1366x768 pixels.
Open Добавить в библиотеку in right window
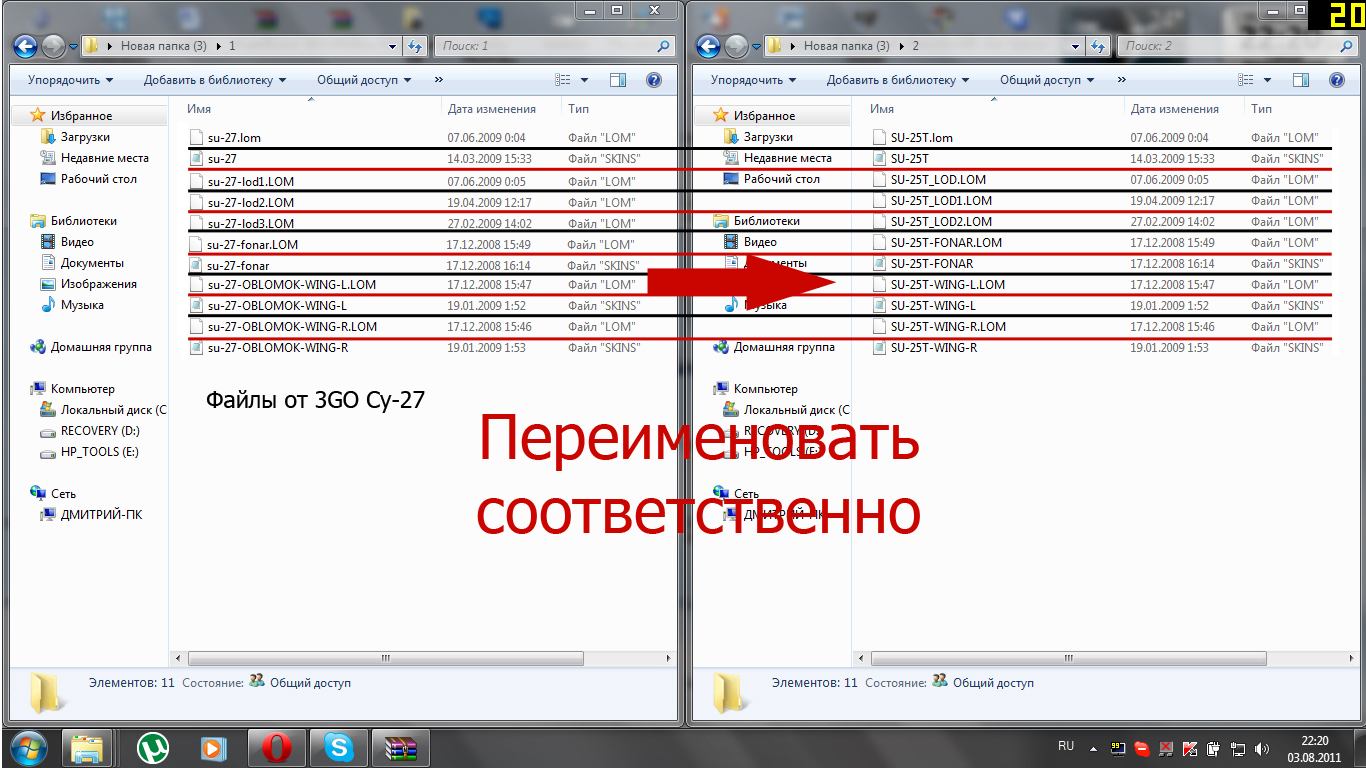[x=897, y=80]
